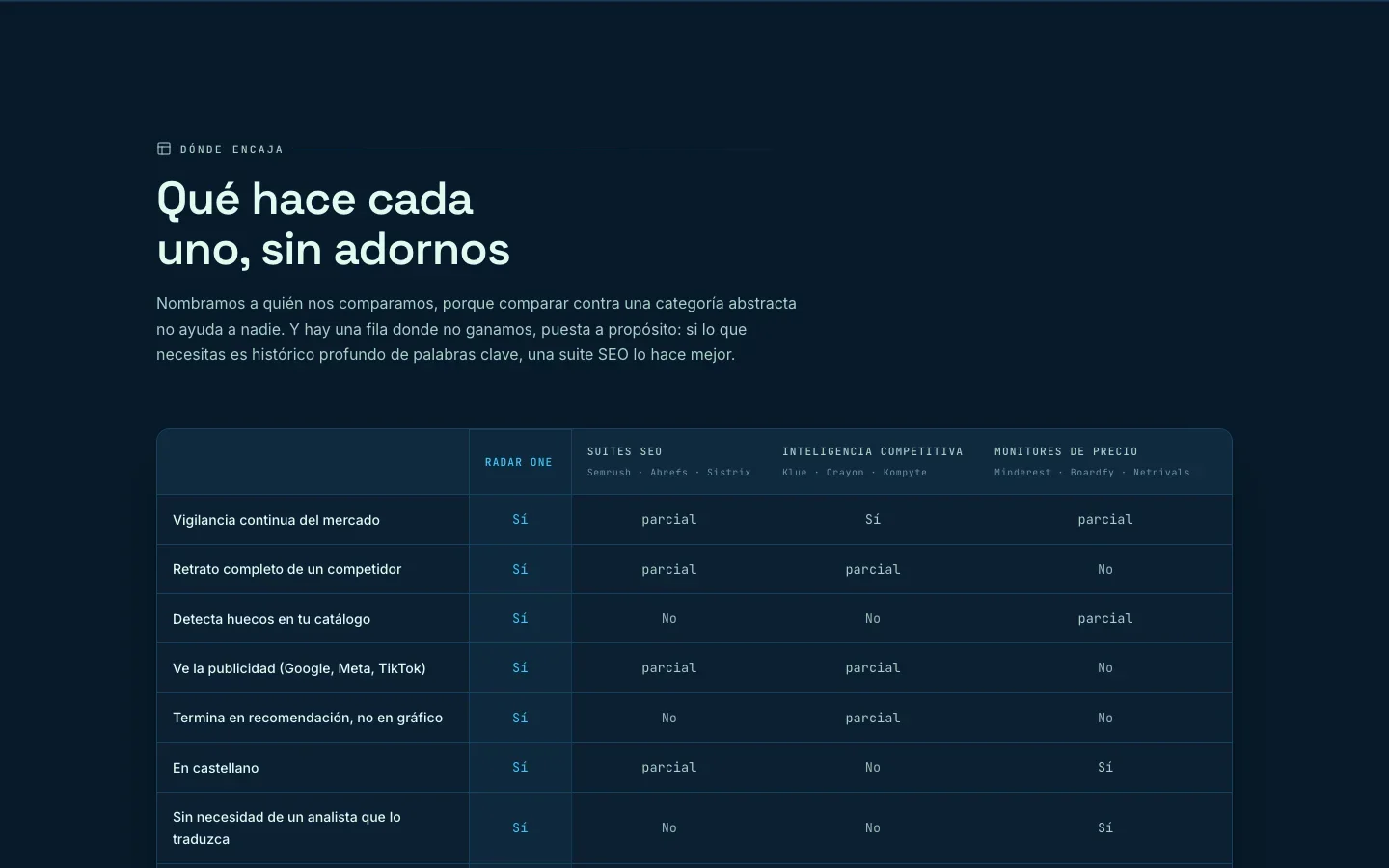Click Radar One's "Sí" for Vigilancia continua
Screen dimensions: 1389x868
click(520, 520)
